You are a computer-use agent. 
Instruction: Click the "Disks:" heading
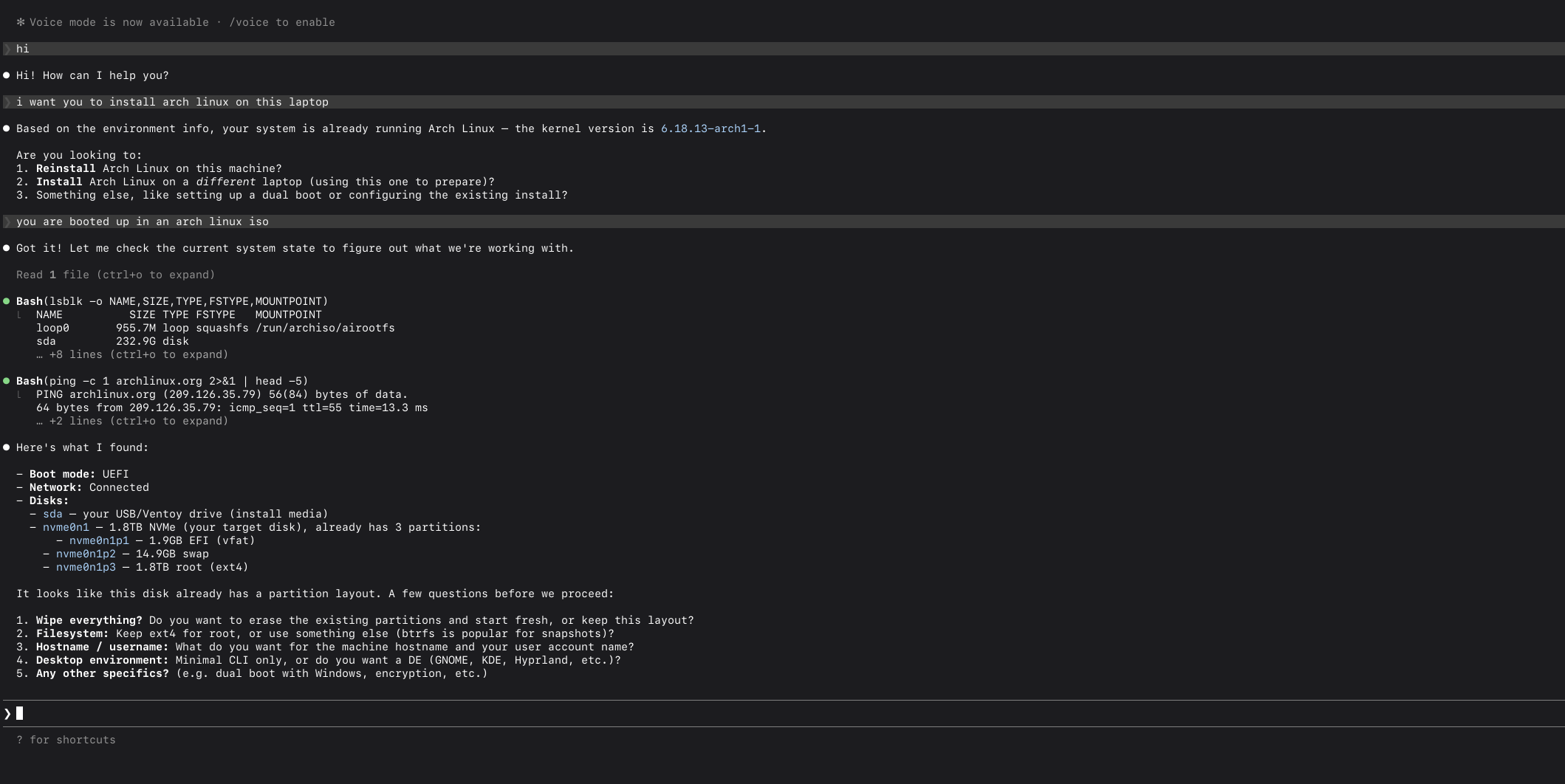[49, 501]
